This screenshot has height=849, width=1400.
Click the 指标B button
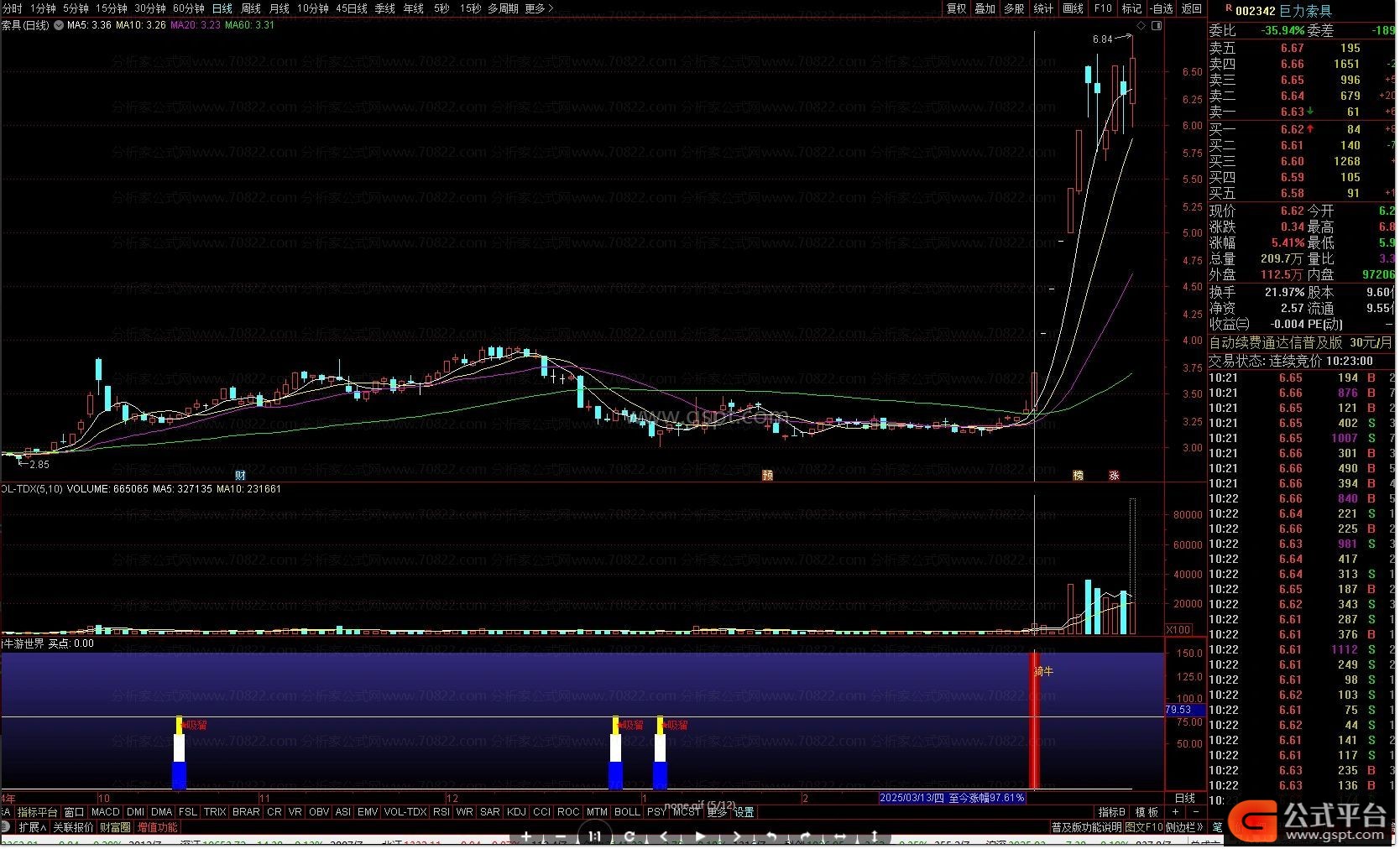pos(1112,812)
